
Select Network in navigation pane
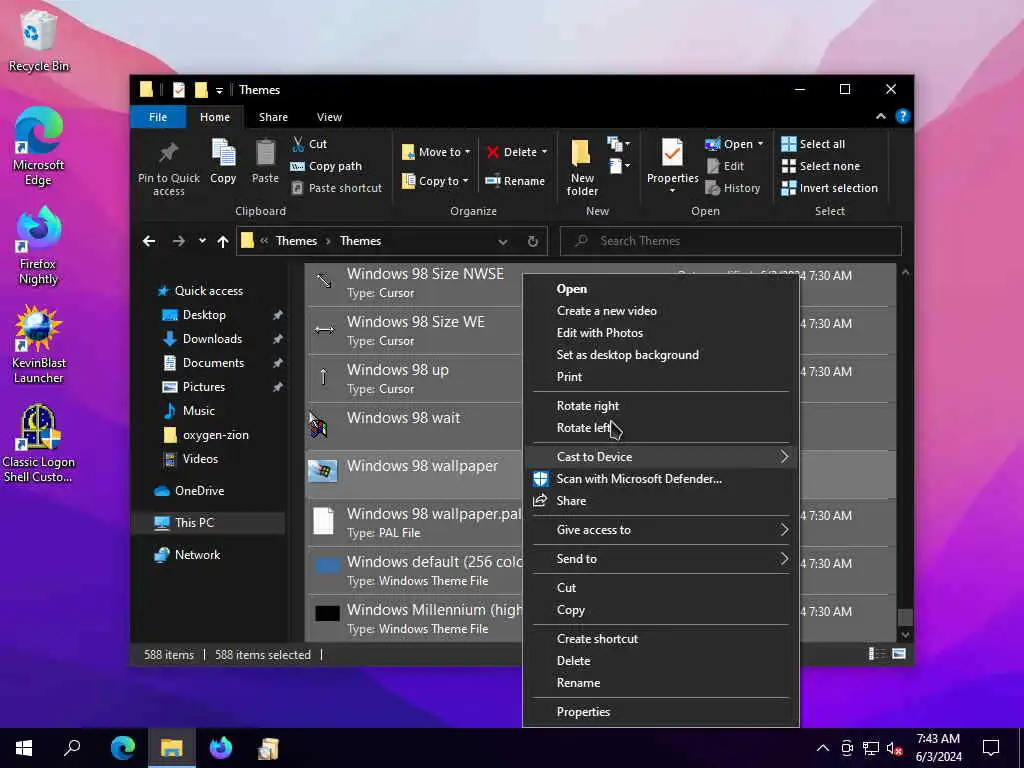197,554
